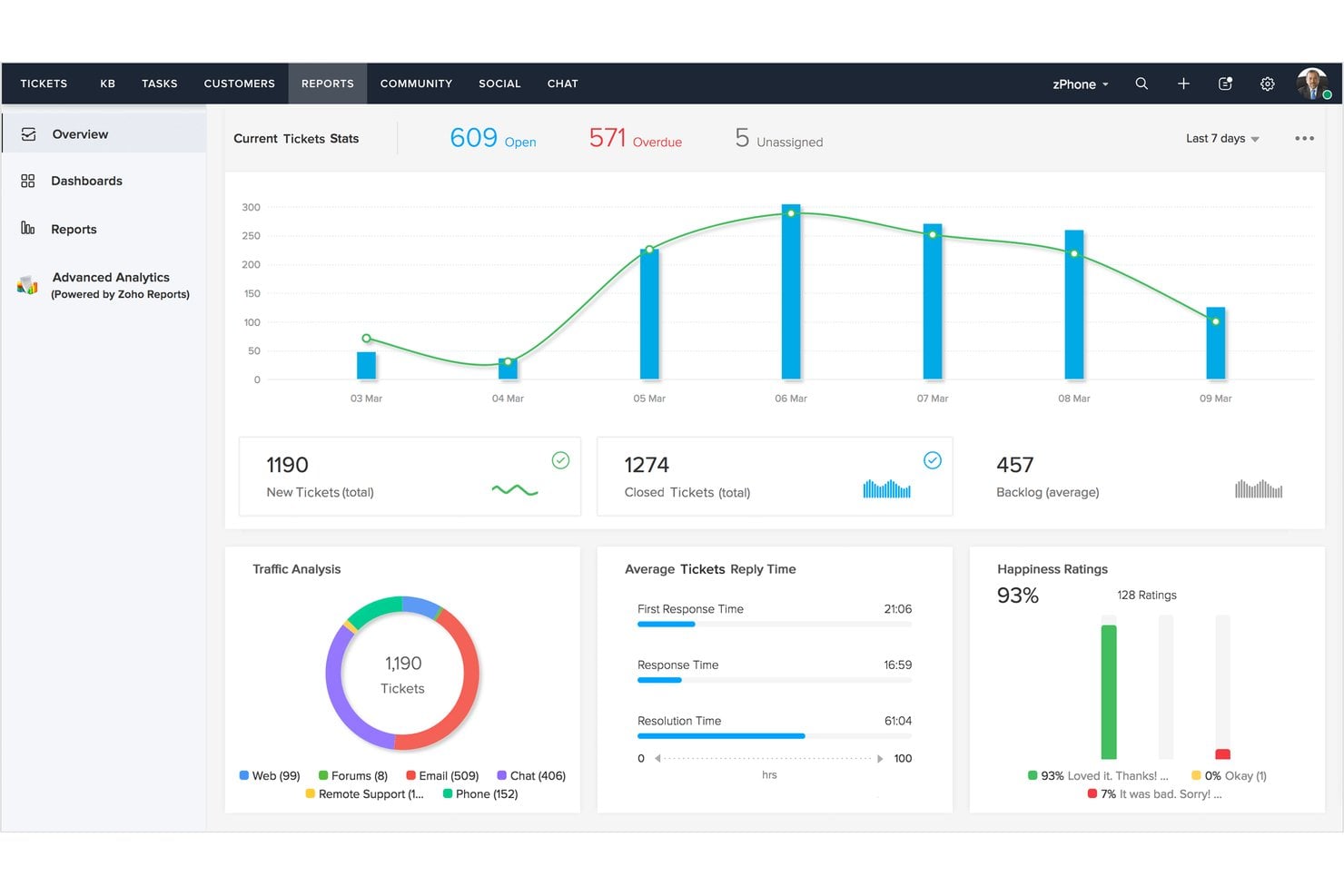This screenshot has width=1344, height=896.
Task: Click the user profile avatar
Action: (1312, 84)
